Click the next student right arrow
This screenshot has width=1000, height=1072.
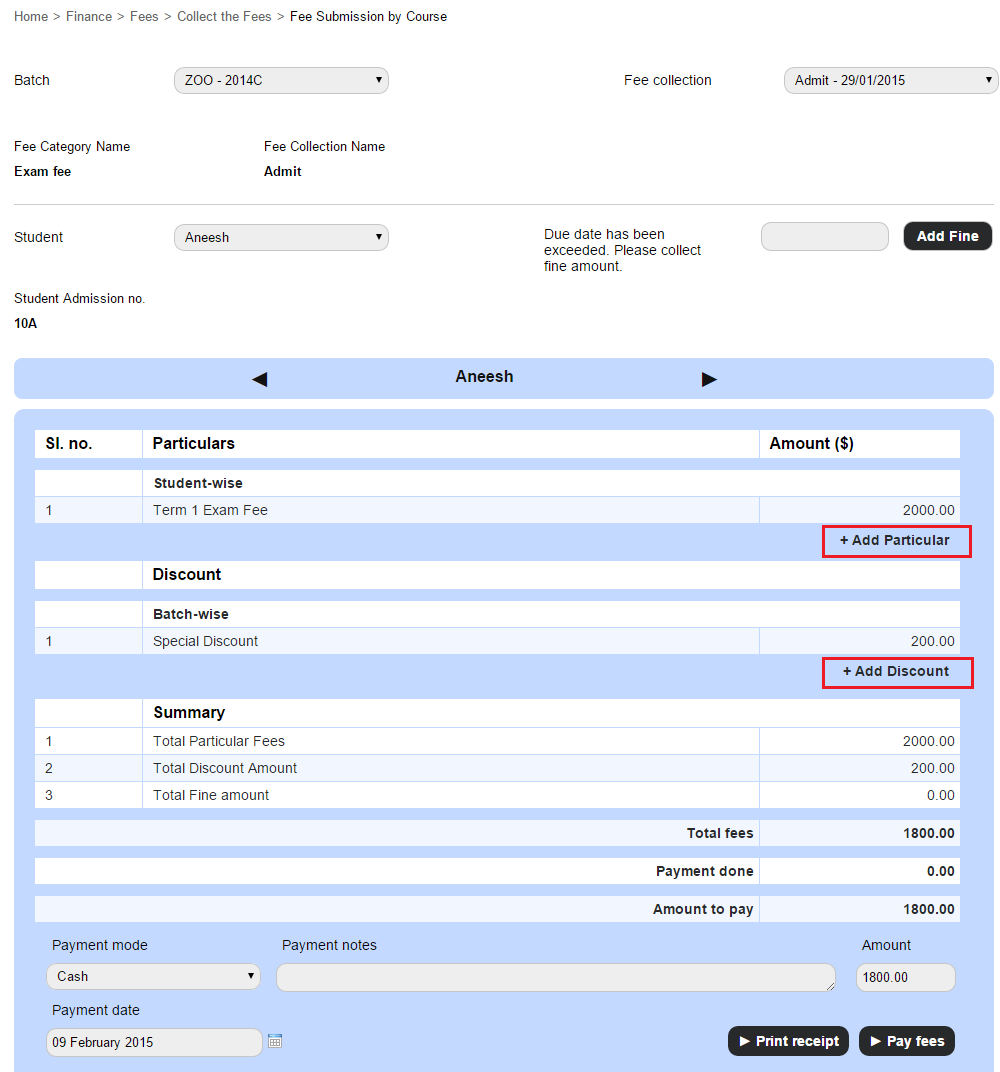click(x=709, y=379)
